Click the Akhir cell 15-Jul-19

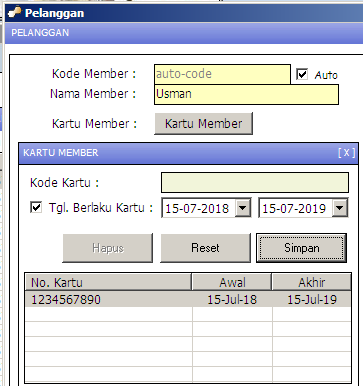click(312, 299)
